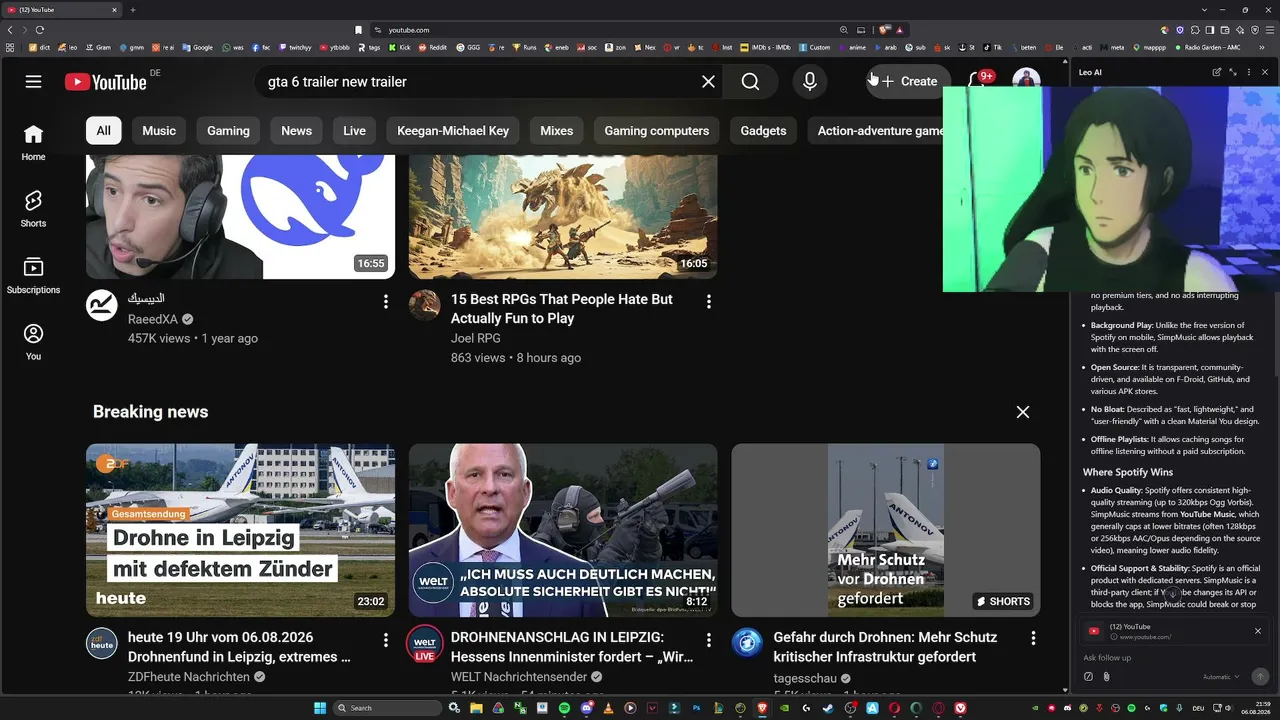The width and height of the screenshot is (1280, 720).
Task: Select the All filter chip
Action: 104,131
